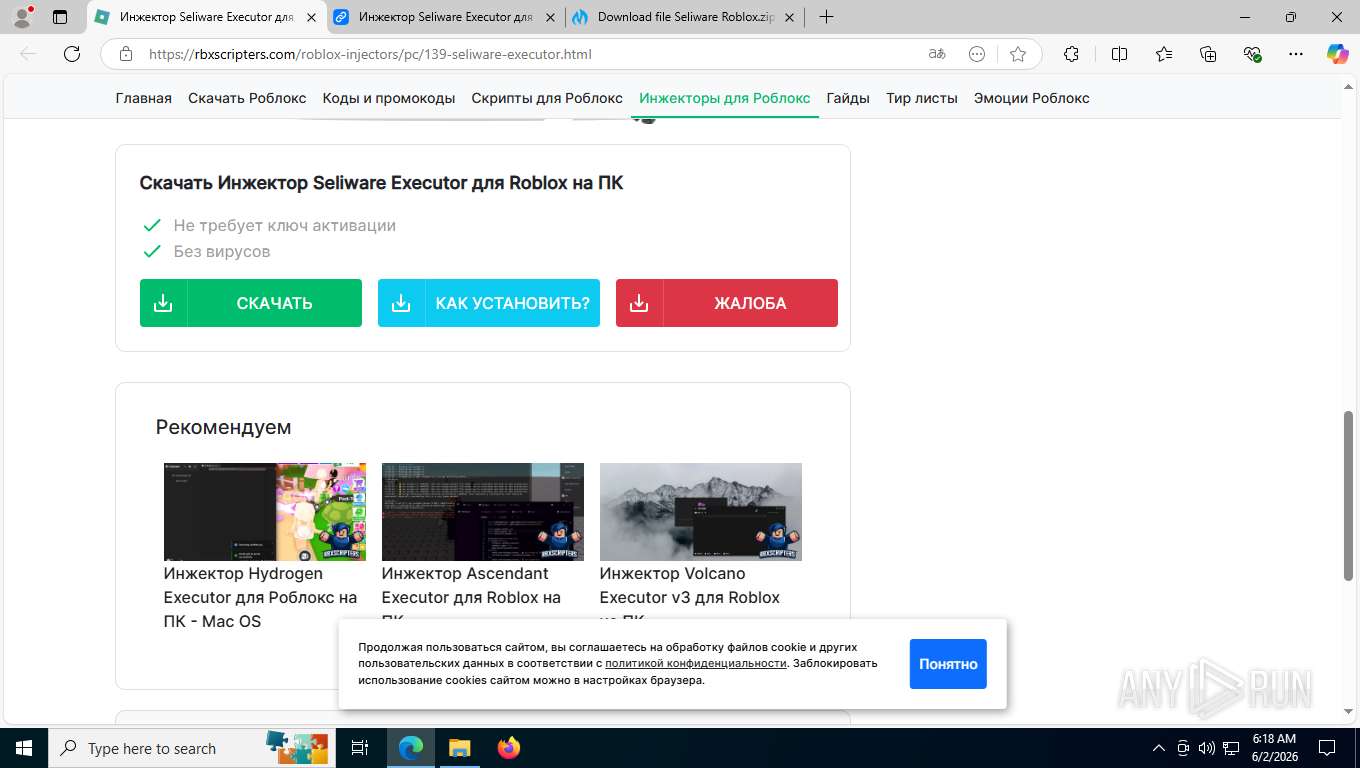The width and height of the screenshot is (1360, 768).
Task: Open Copilot sidebar icon
Action: tap(1337, 54)
